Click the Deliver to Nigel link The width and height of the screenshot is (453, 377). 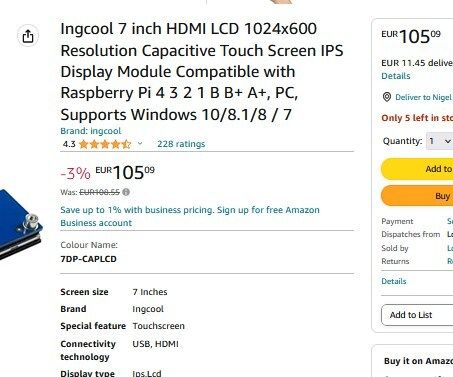click(423, 97)
